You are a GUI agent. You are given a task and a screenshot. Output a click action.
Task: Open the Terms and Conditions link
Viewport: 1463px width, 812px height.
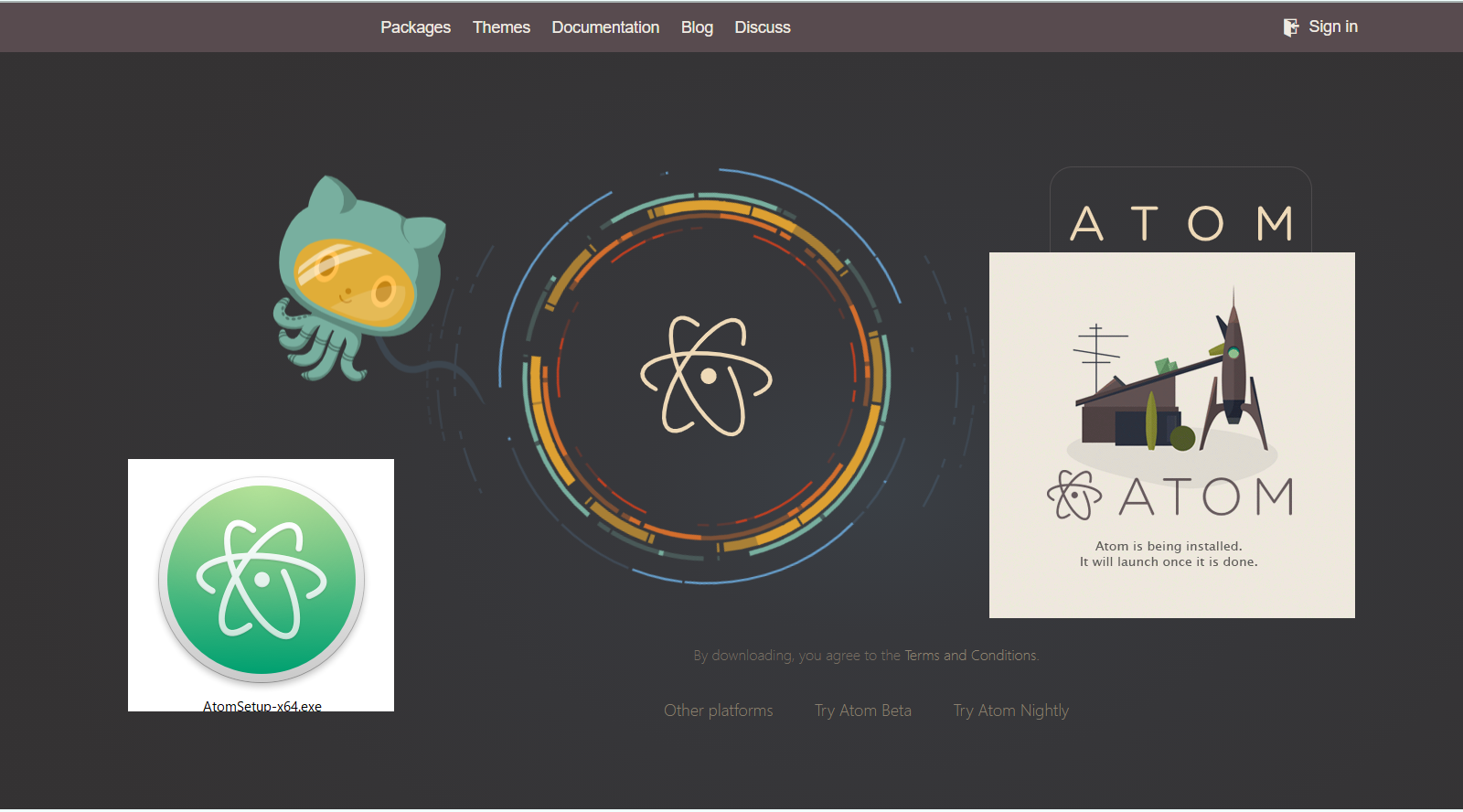(971, 656)
